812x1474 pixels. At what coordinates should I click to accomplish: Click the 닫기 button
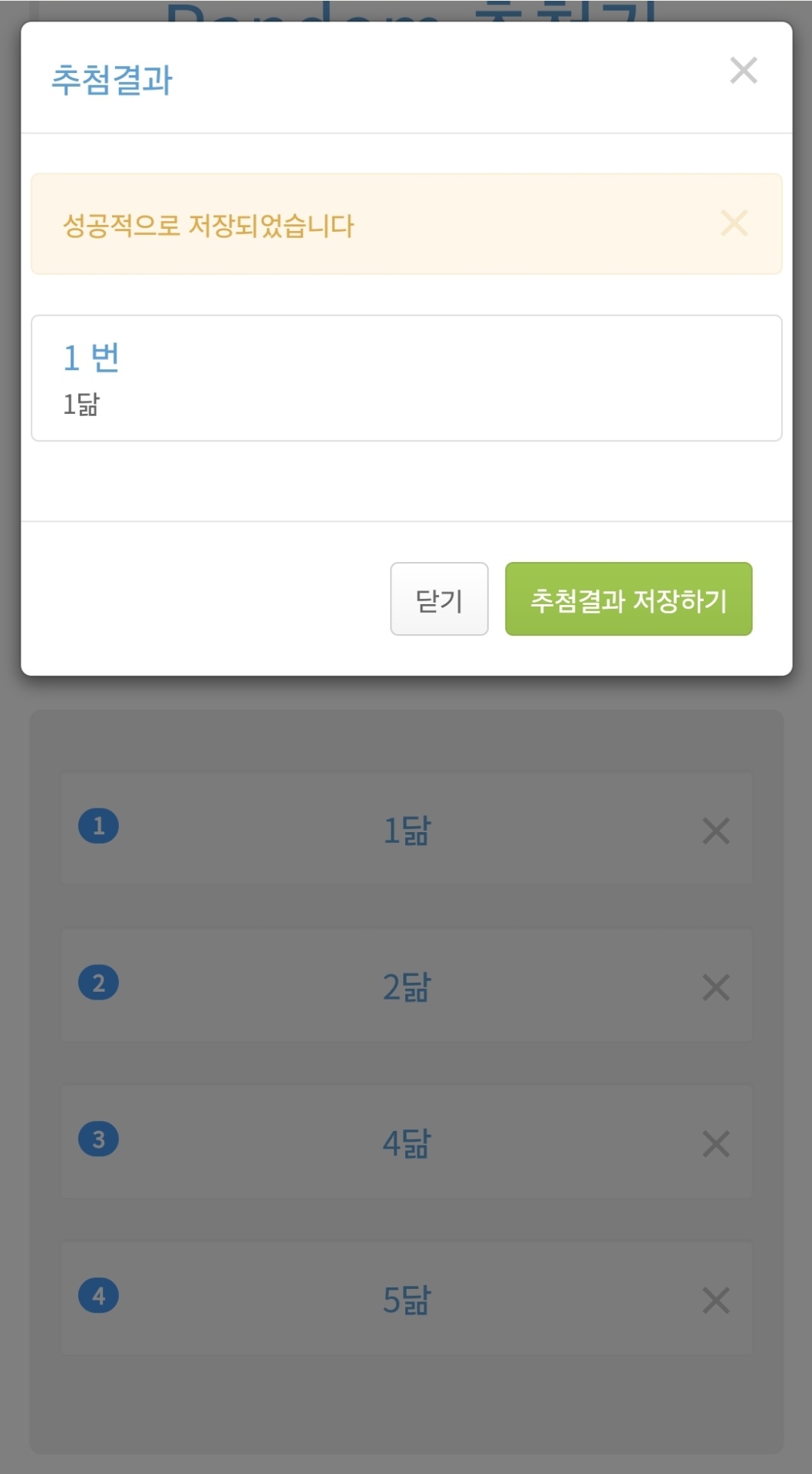tap(439, 600)
